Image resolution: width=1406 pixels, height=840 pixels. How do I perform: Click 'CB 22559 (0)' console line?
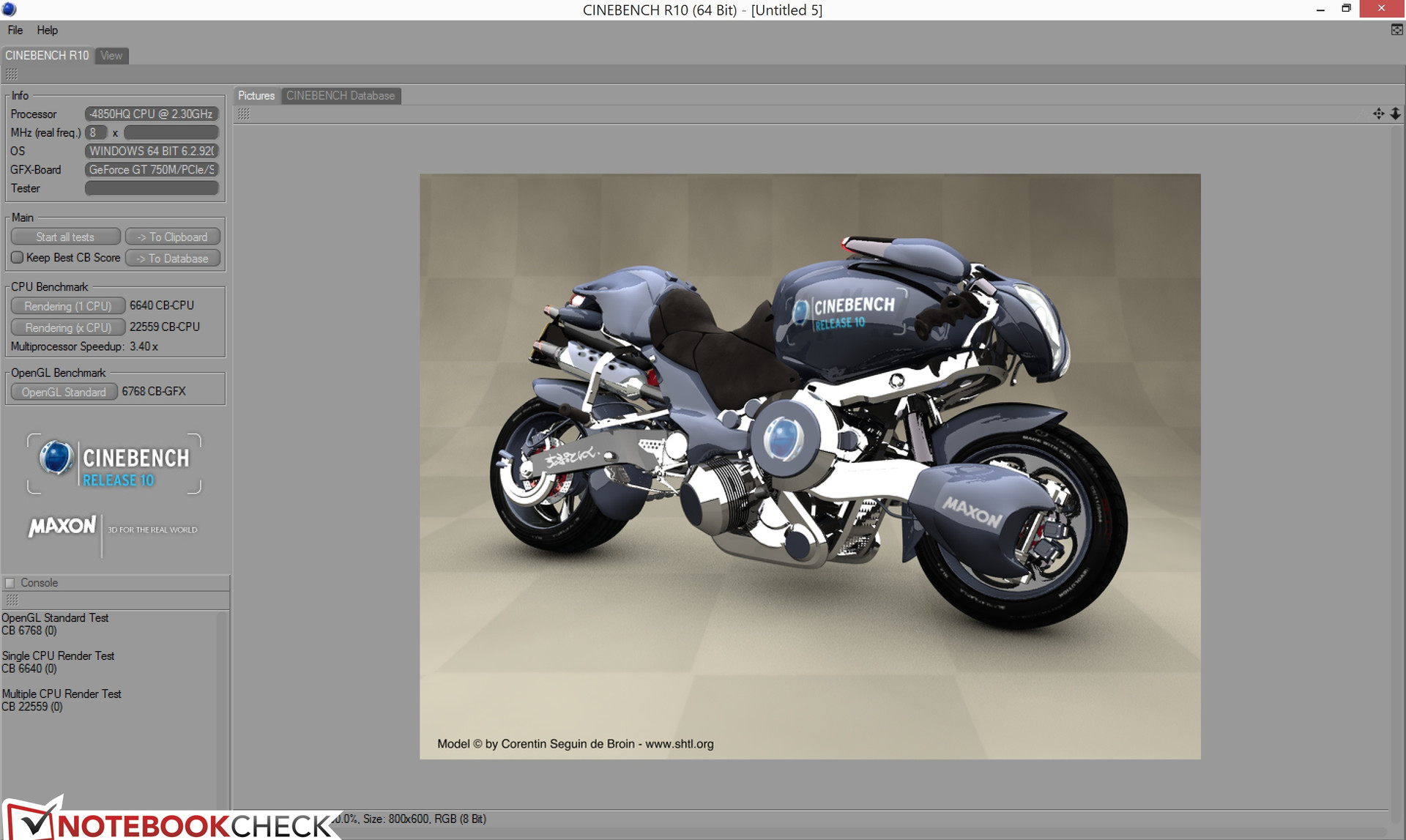coord(32,707)
